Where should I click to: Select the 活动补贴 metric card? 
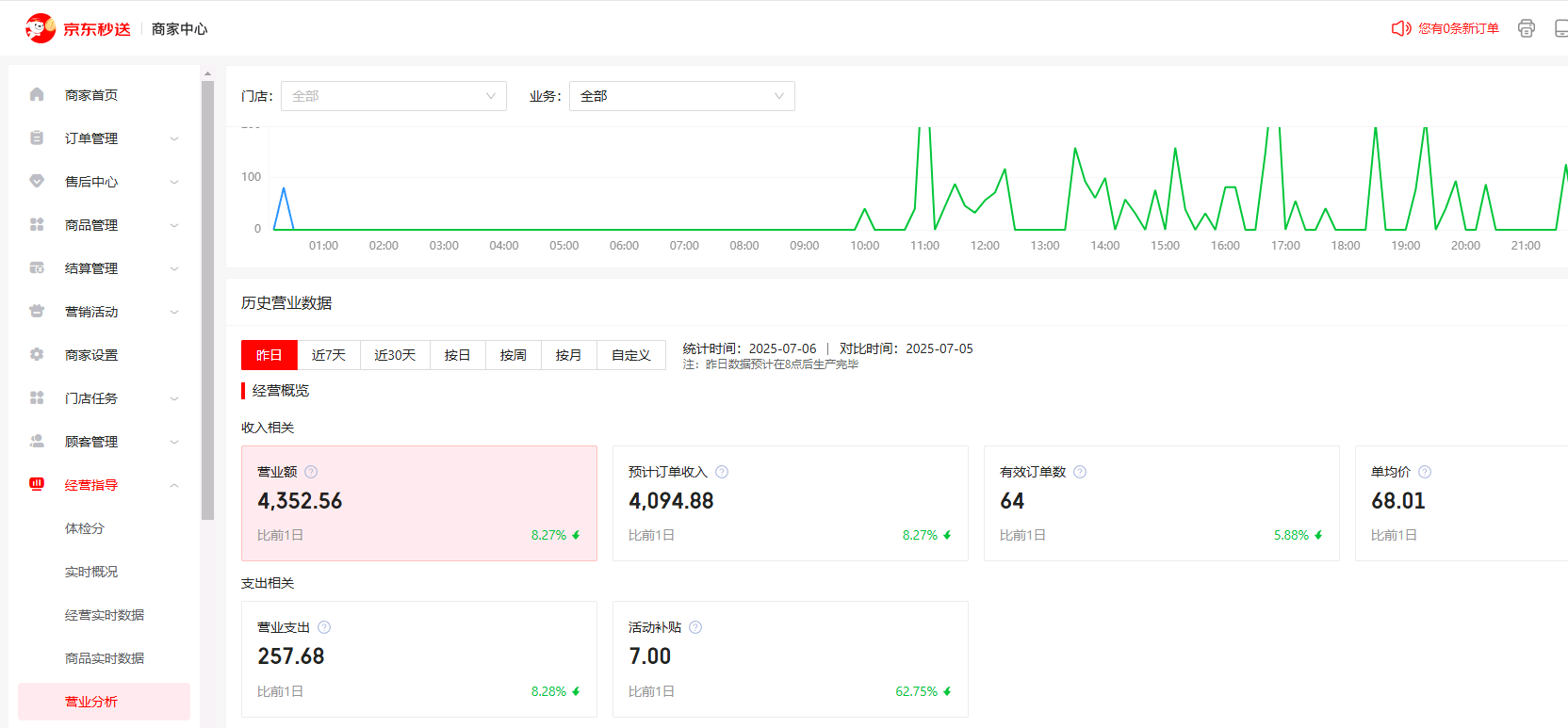pos(791,659)
